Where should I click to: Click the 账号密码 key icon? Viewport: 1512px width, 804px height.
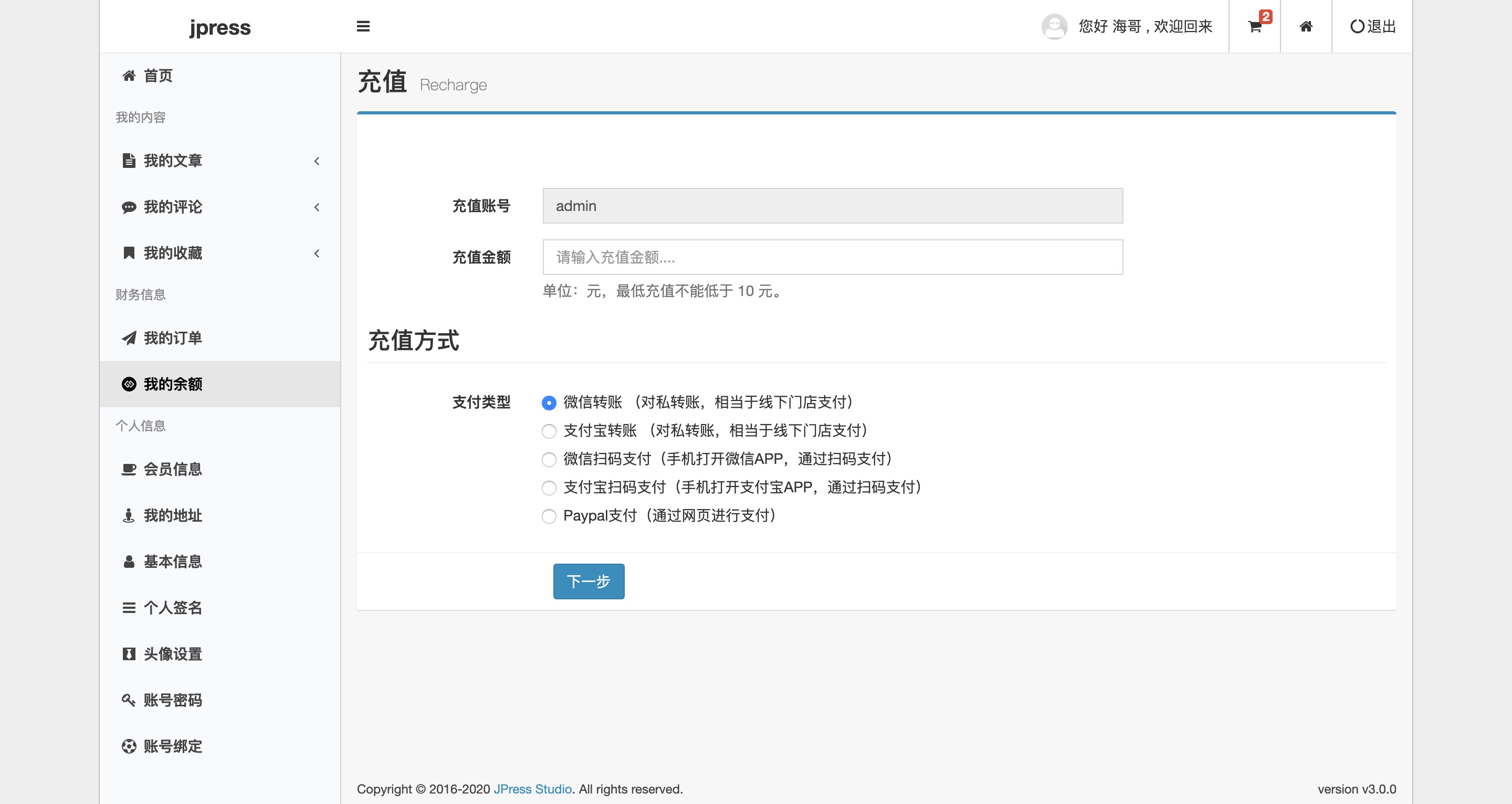(x=129, y=700)
